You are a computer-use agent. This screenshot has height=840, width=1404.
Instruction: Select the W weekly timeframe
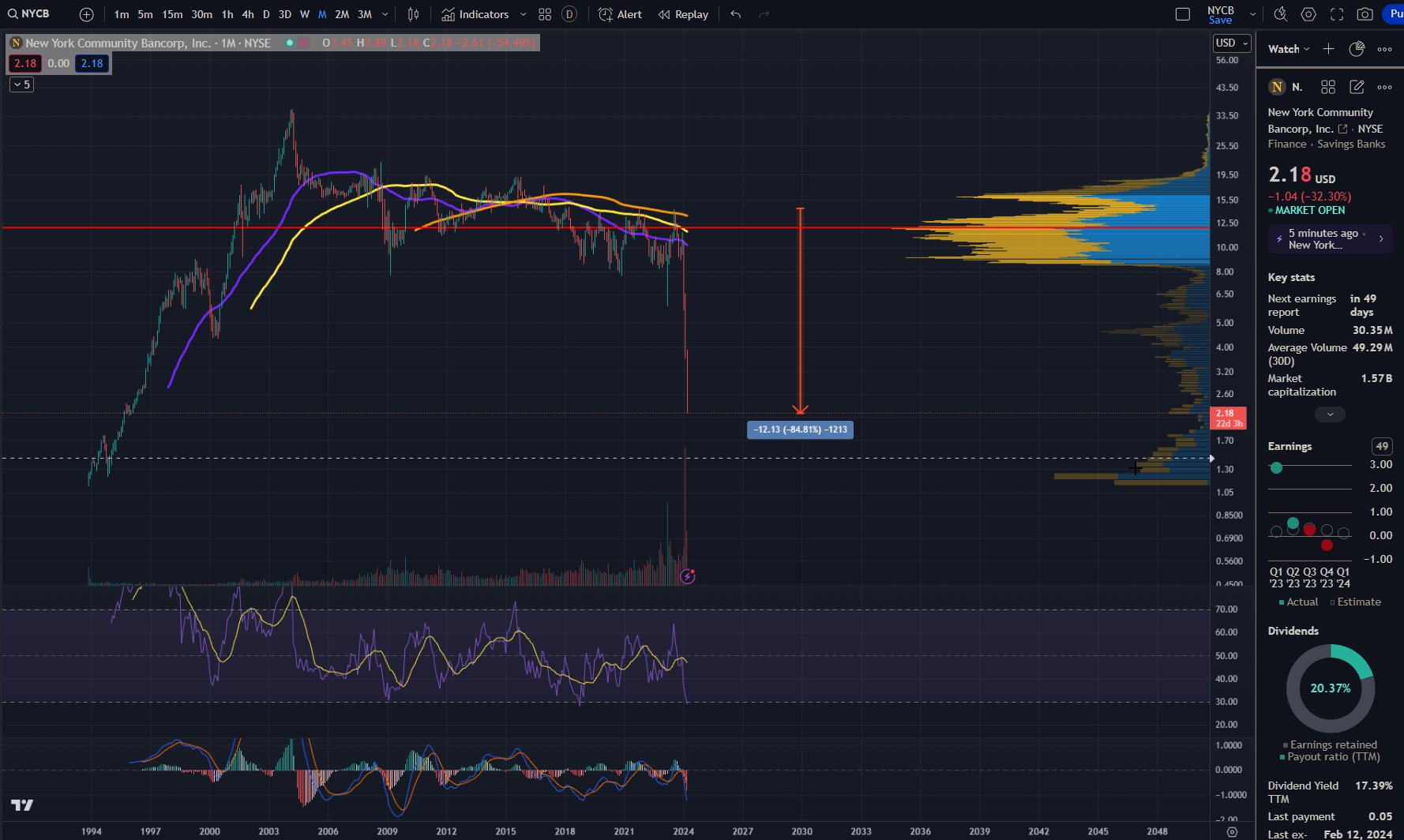click(305, 14)
